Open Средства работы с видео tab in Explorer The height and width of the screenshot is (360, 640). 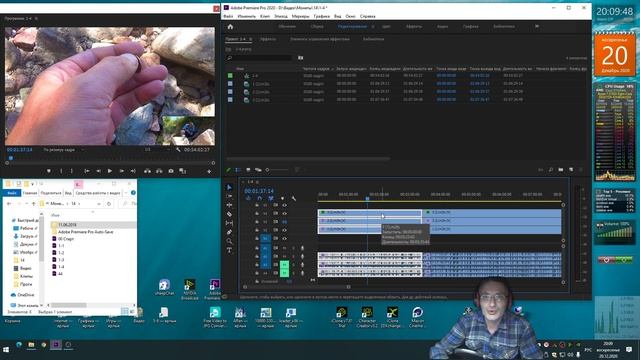tap(98, 193)
